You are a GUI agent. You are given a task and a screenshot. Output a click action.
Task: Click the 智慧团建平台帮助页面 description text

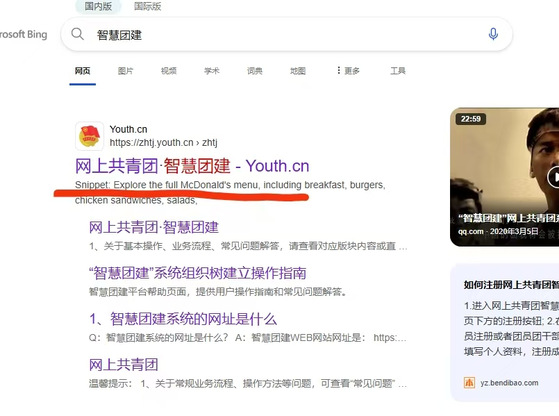click(217, 292)
